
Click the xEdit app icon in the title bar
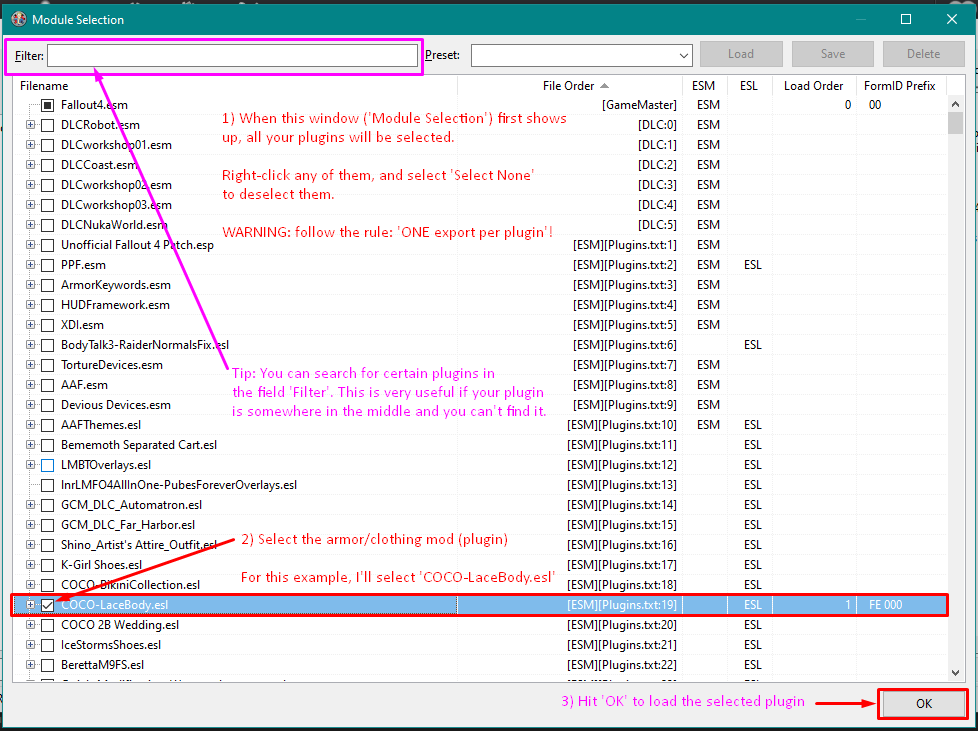click(x=19, y=19)
